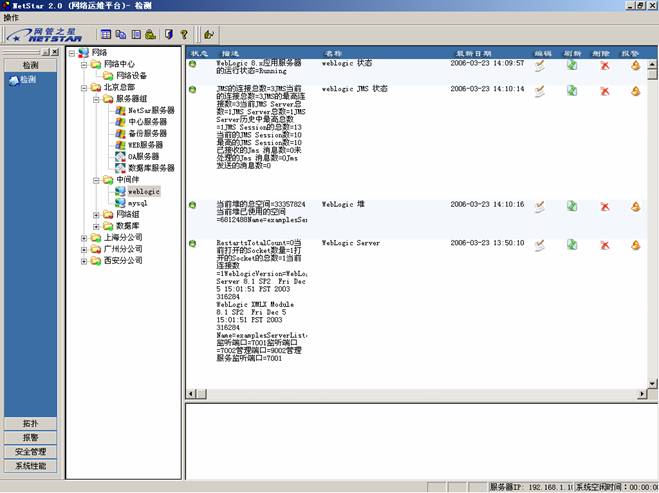
Task: Expand the 数据库 folder node
Action: [96, 227]
